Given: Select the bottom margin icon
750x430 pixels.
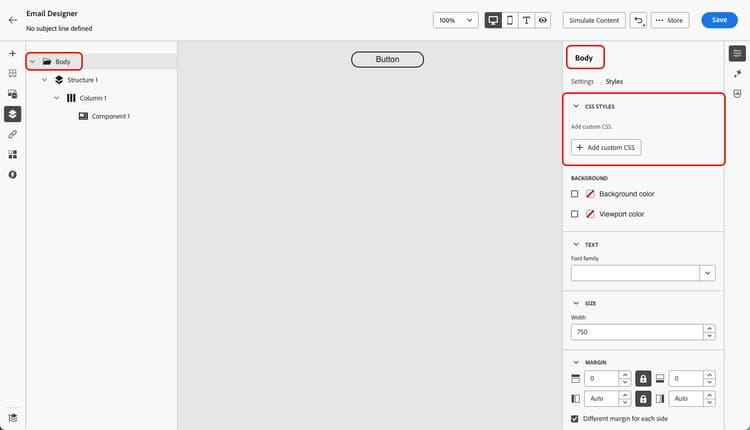Looking at the screenshot, I should pyautogui.click(x=660, y=378).
